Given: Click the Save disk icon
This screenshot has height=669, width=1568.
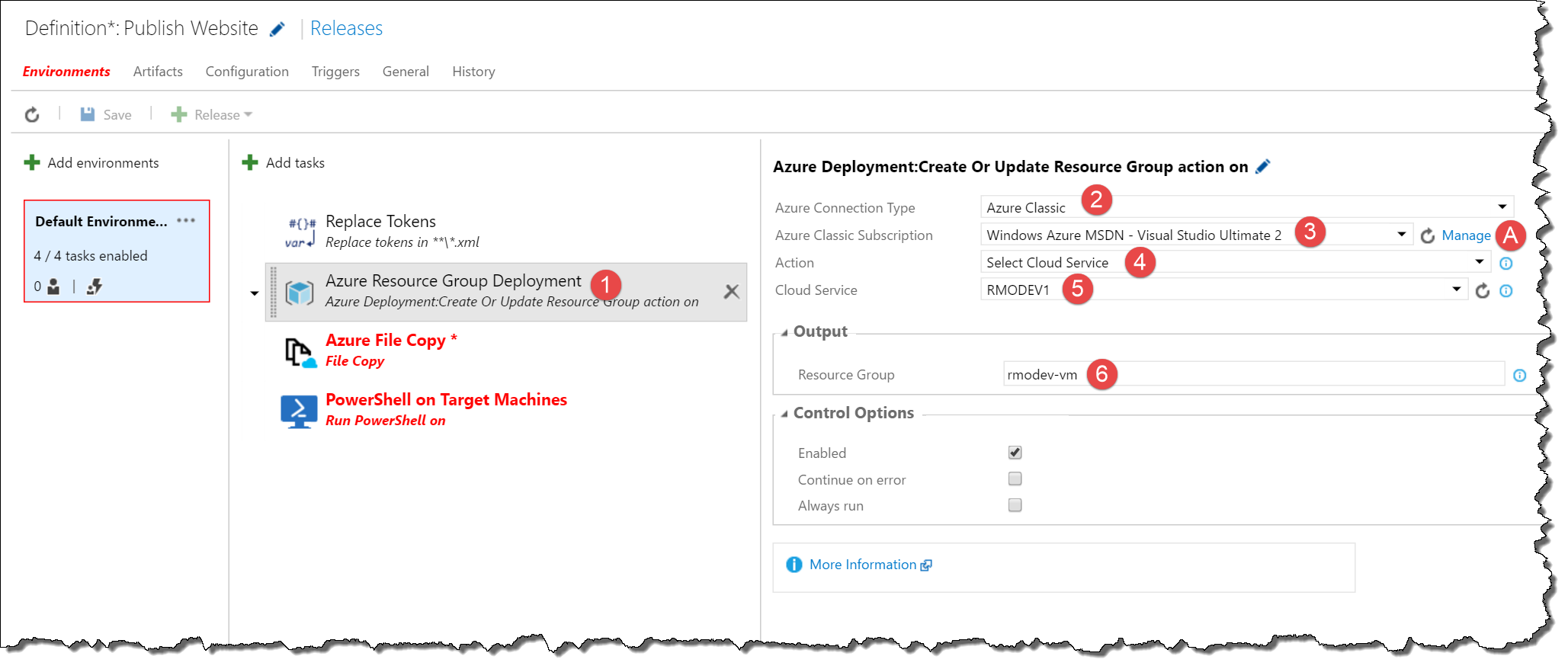Looking at the screenshot, I should tap(88, 114).
